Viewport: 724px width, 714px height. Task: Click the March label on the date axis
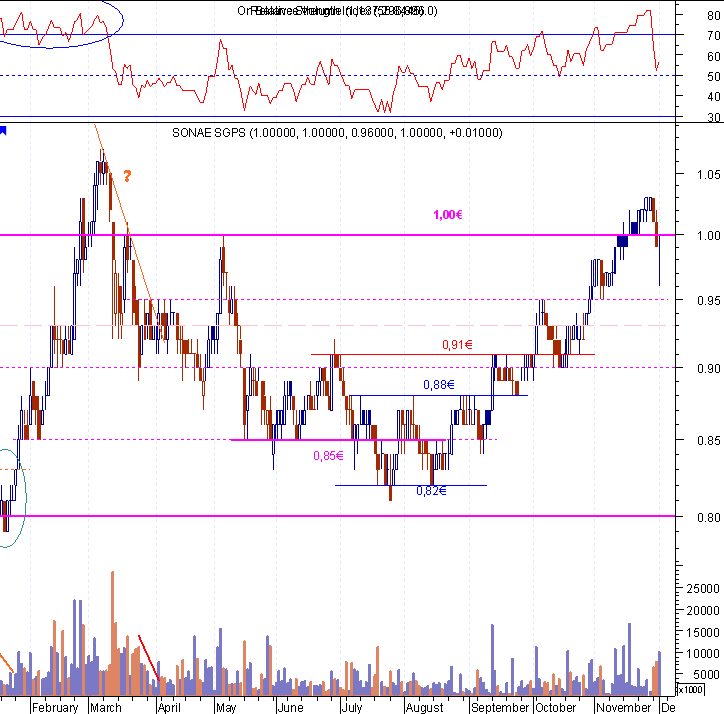click(x=106, y=708)
